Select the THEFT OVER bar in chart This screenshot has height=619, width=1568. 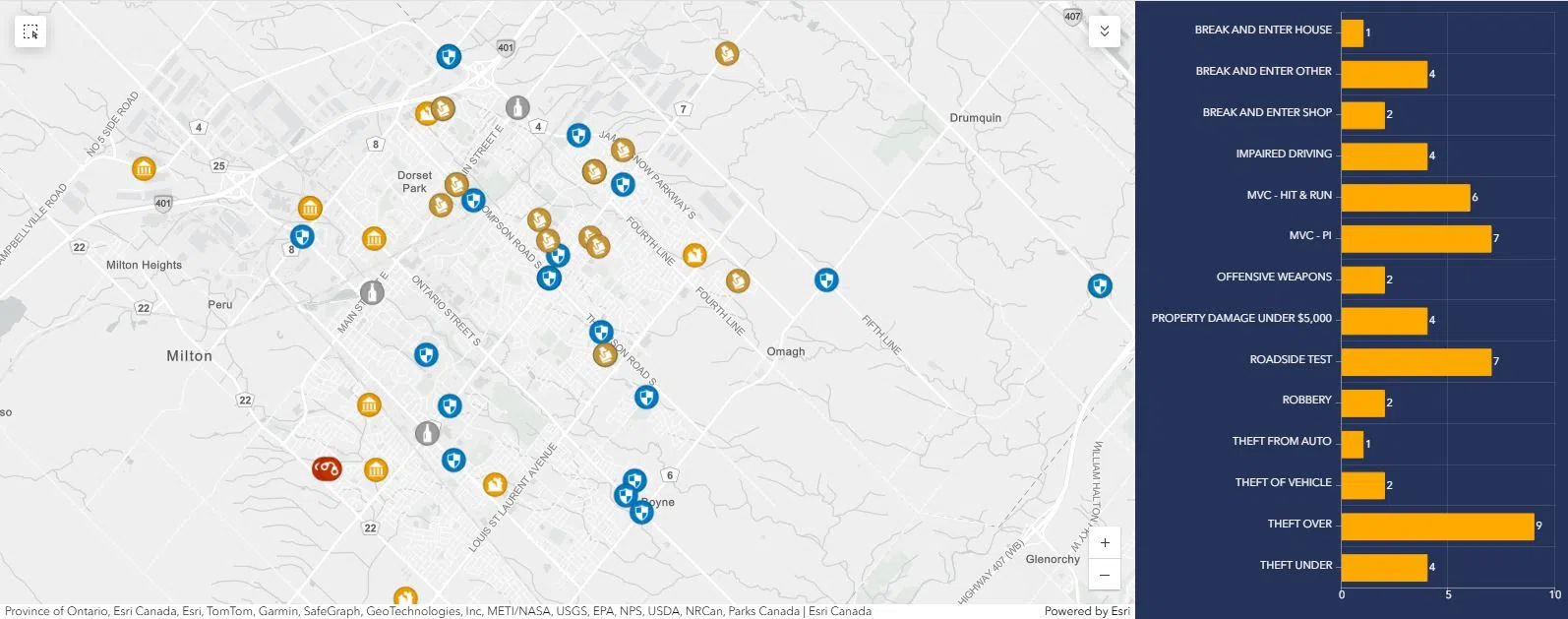[x=1436, y=526]
